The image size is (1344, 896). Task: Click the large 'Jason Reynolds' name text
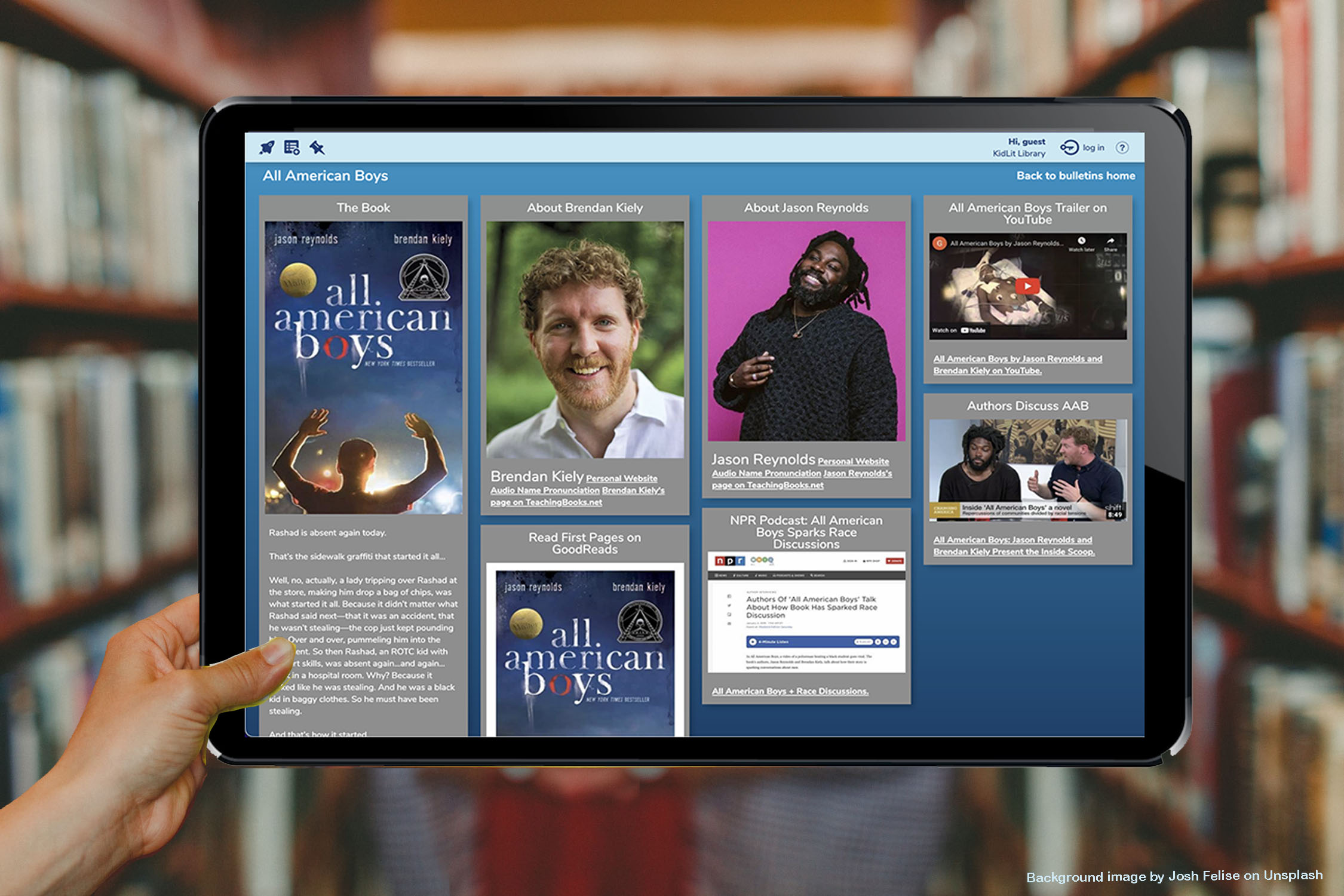pyautogui.click(x=763, y=459)
